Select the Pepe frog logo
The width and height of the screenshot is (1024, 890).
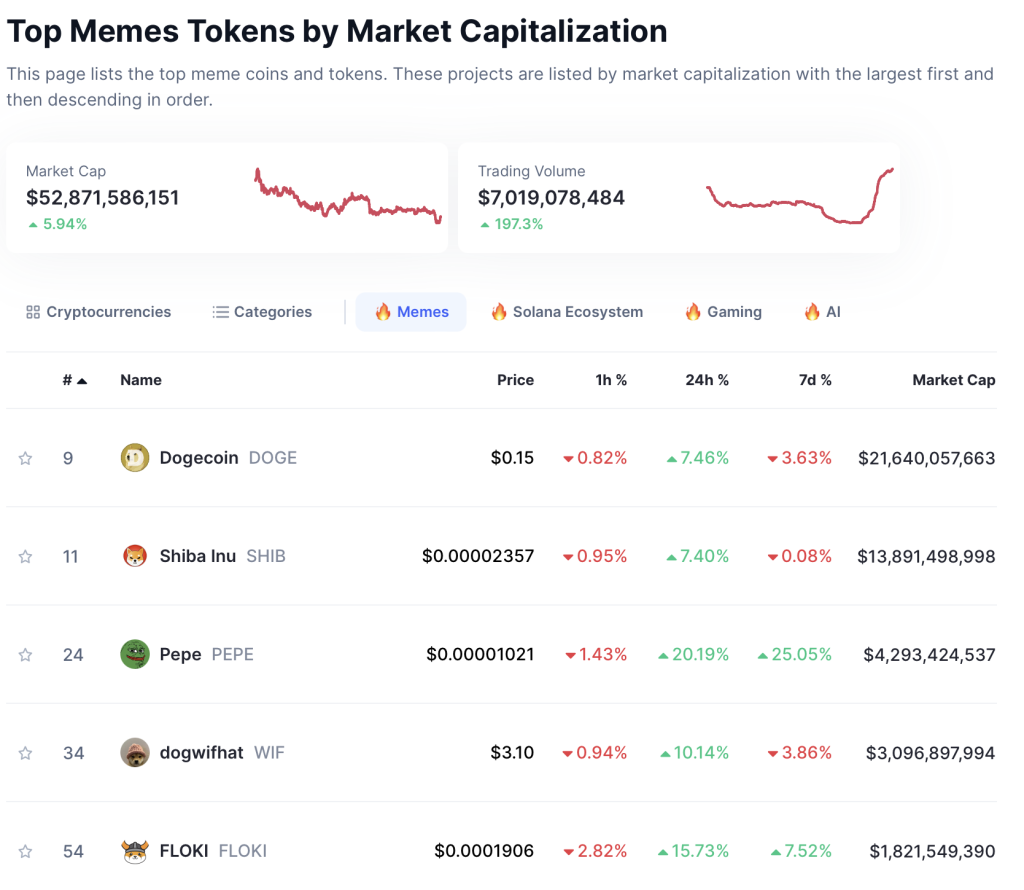[x=135, y=654]
